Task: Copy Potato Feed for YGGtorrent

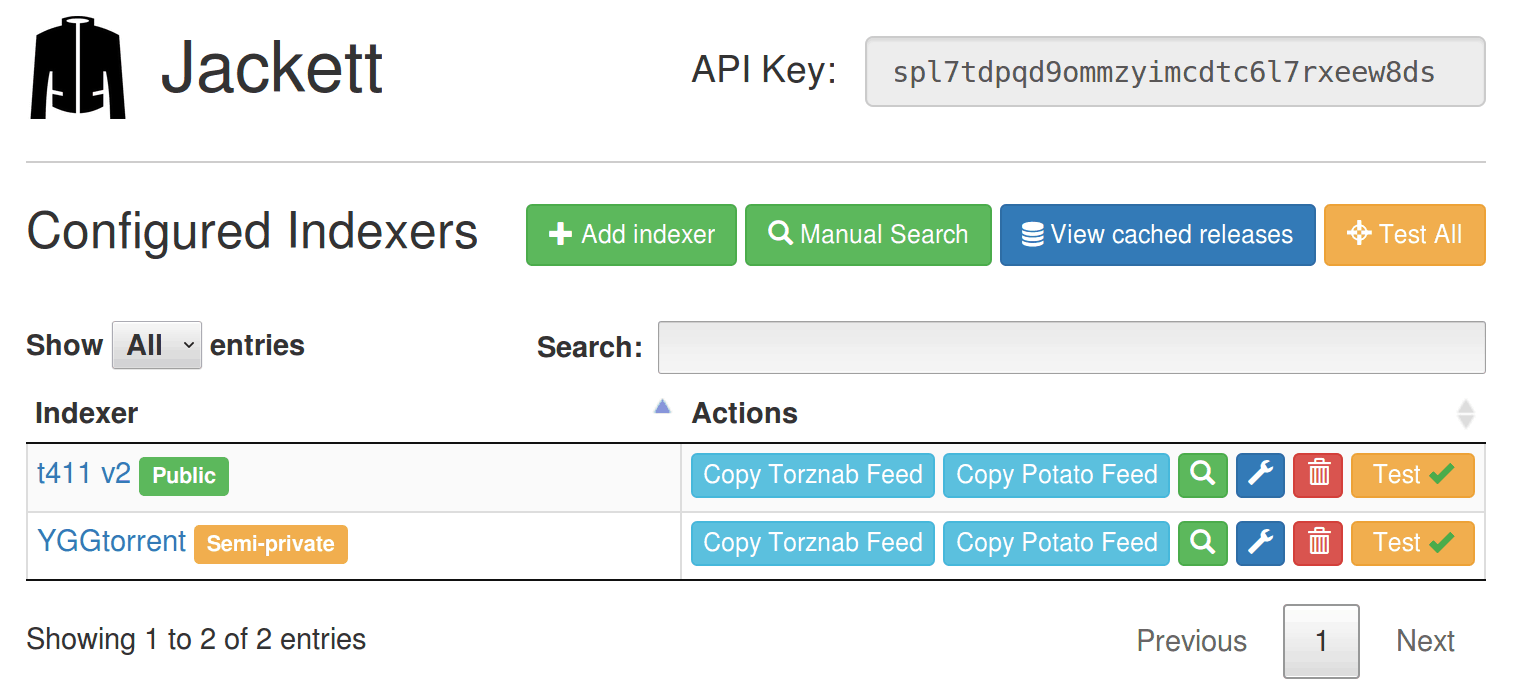Action: coord(1056,543)
